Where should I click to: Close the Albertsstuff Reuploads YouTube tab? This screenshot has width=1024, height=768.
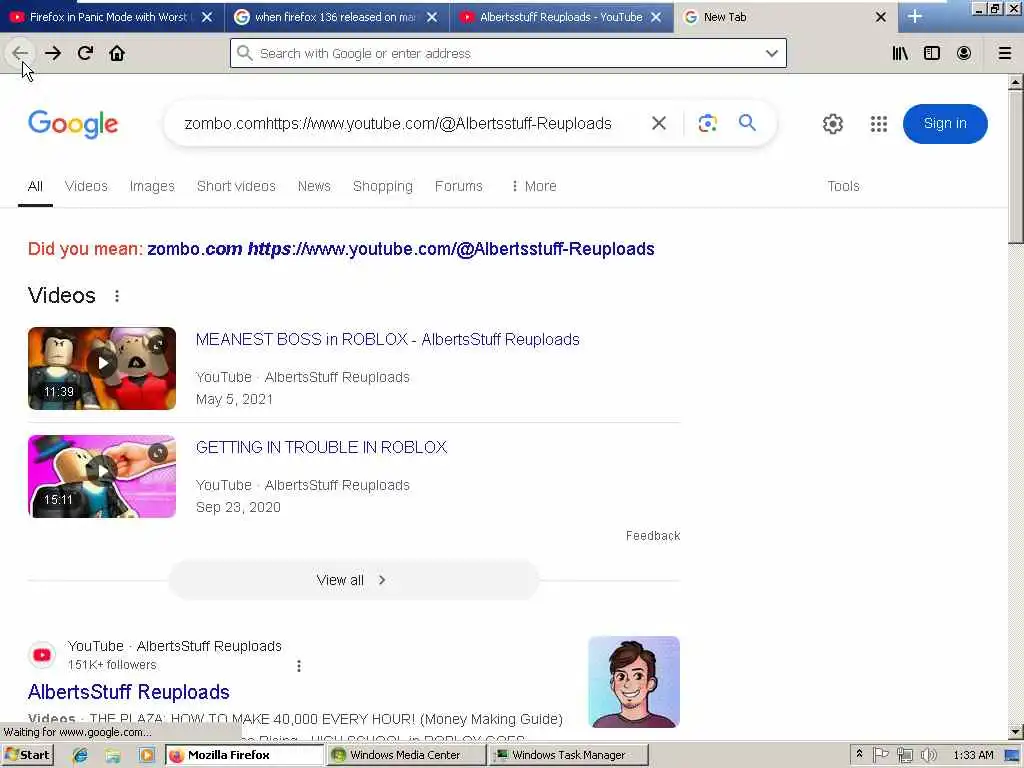tap(656, 17)
